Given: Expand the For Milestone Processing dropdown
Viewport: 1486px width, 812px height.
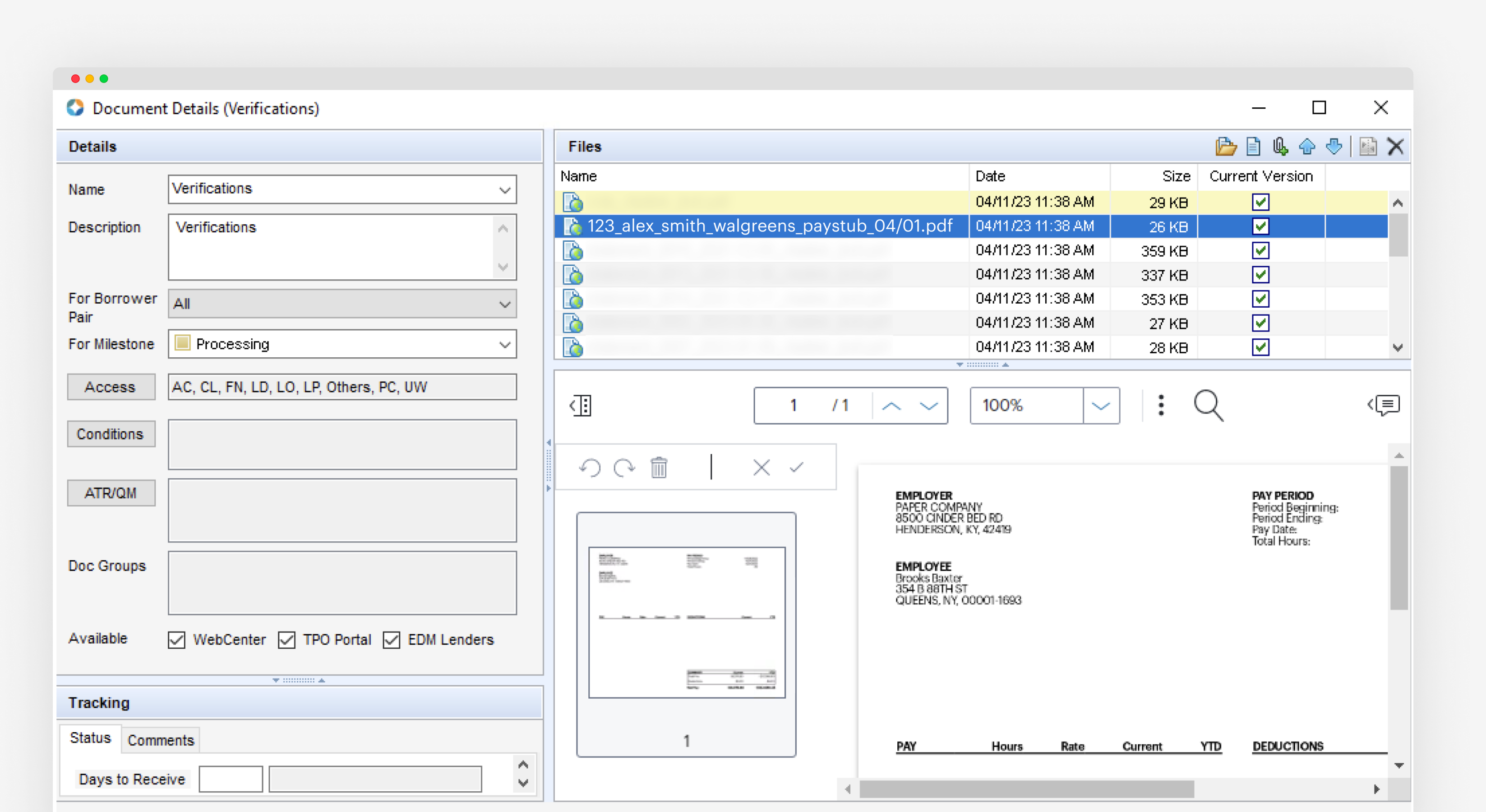Looking at the screenshot, I should coord(504,344).
